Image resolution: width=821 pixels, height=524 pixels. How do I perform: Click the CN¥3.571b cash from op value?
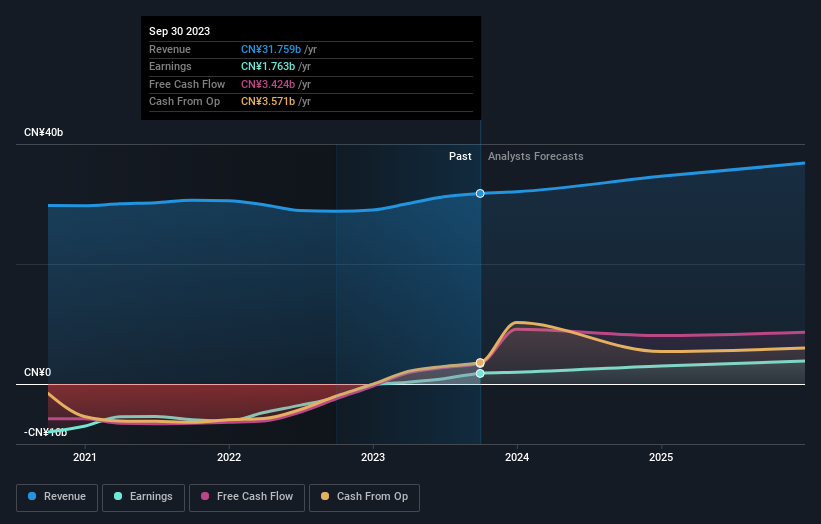pos(268,102)
